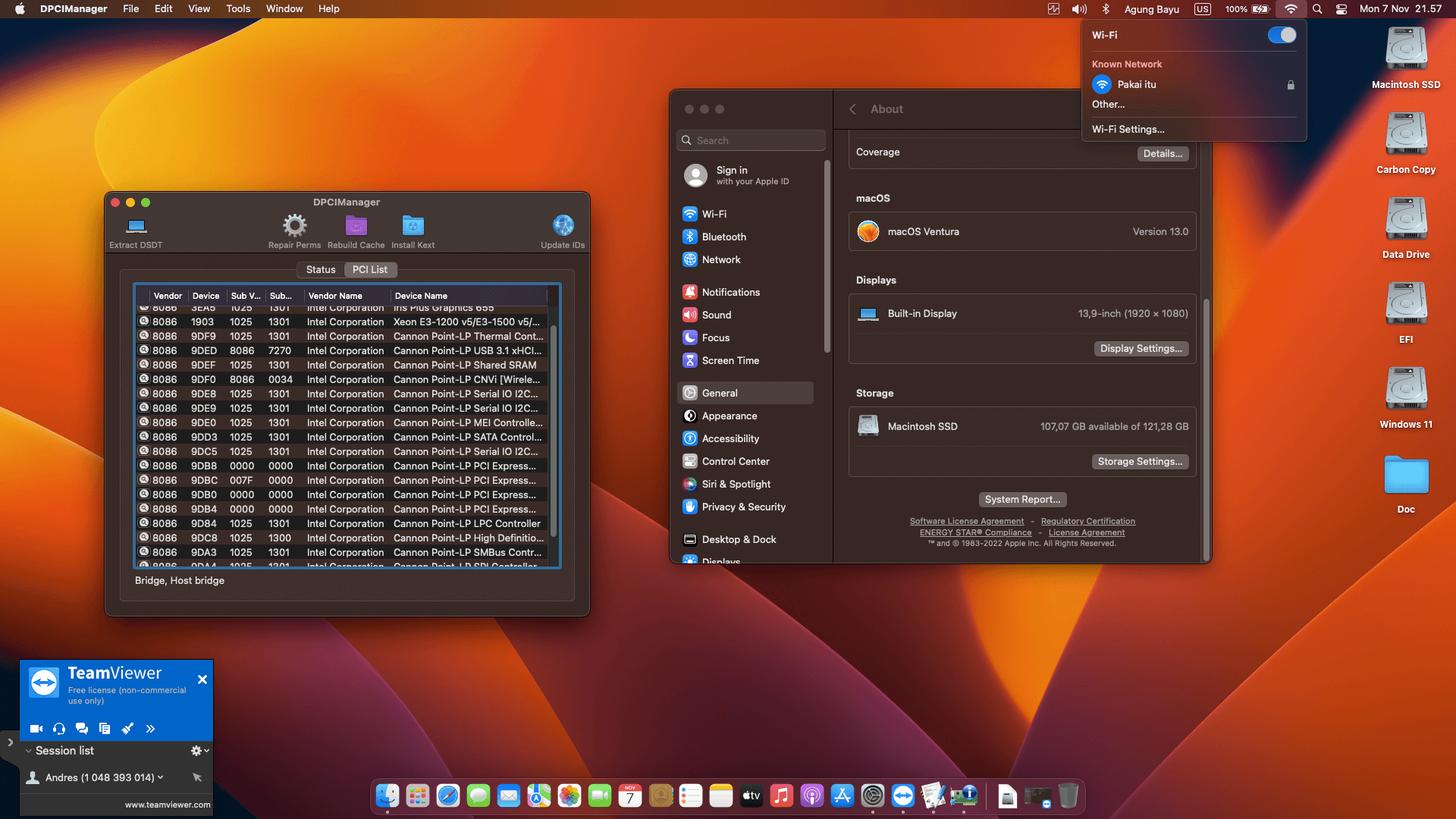Open the TeamViewer file transfer icon
This screenshot has width=1456, height=819.
click(105, 729)
